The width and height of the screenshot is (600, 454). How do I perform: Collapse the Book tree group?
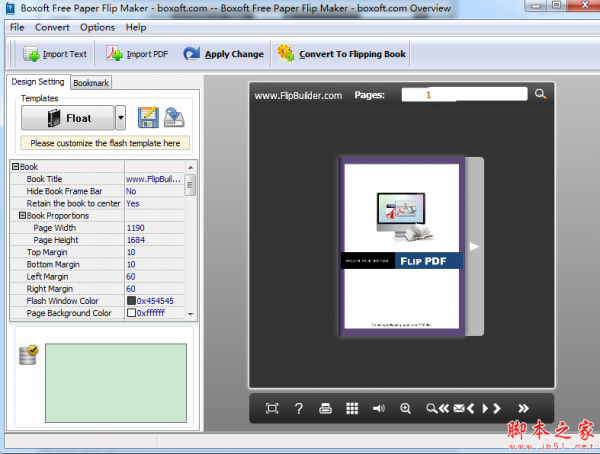click(x=15, y=166)
